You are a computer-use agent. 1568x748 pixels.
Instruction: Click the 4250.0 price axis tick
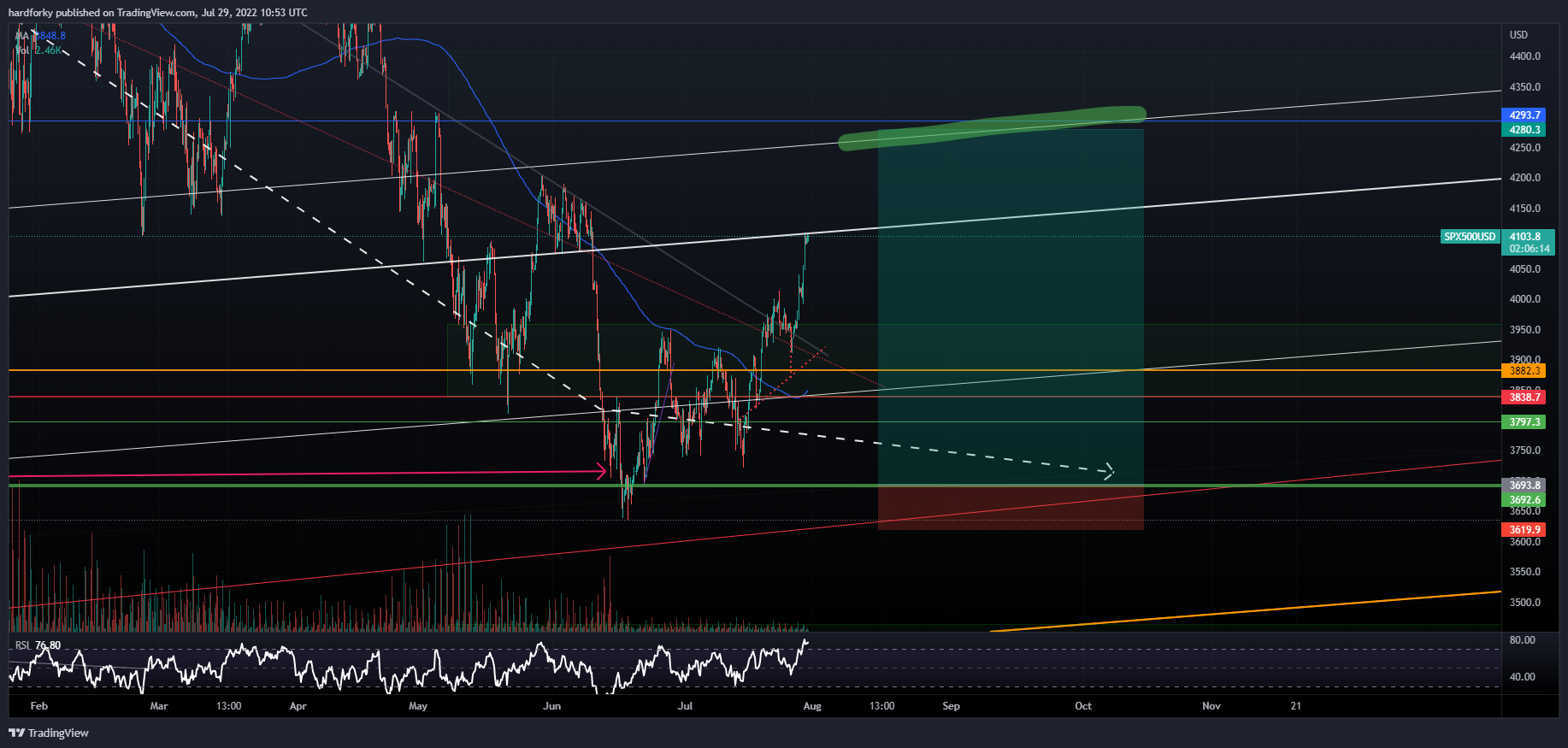pos(1525,148)
